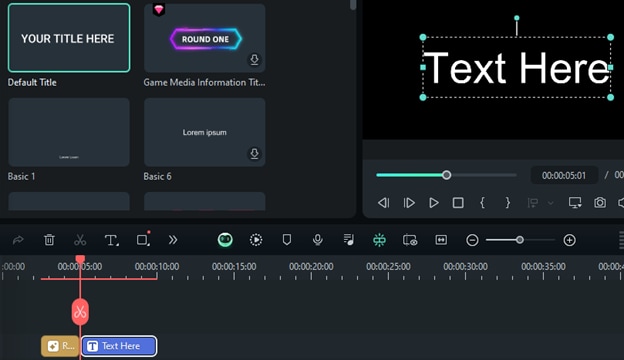Open the audio mixer music-note icon
Image resolution: width=624 pixels, height=360 pixels.
tap(349, 239)
